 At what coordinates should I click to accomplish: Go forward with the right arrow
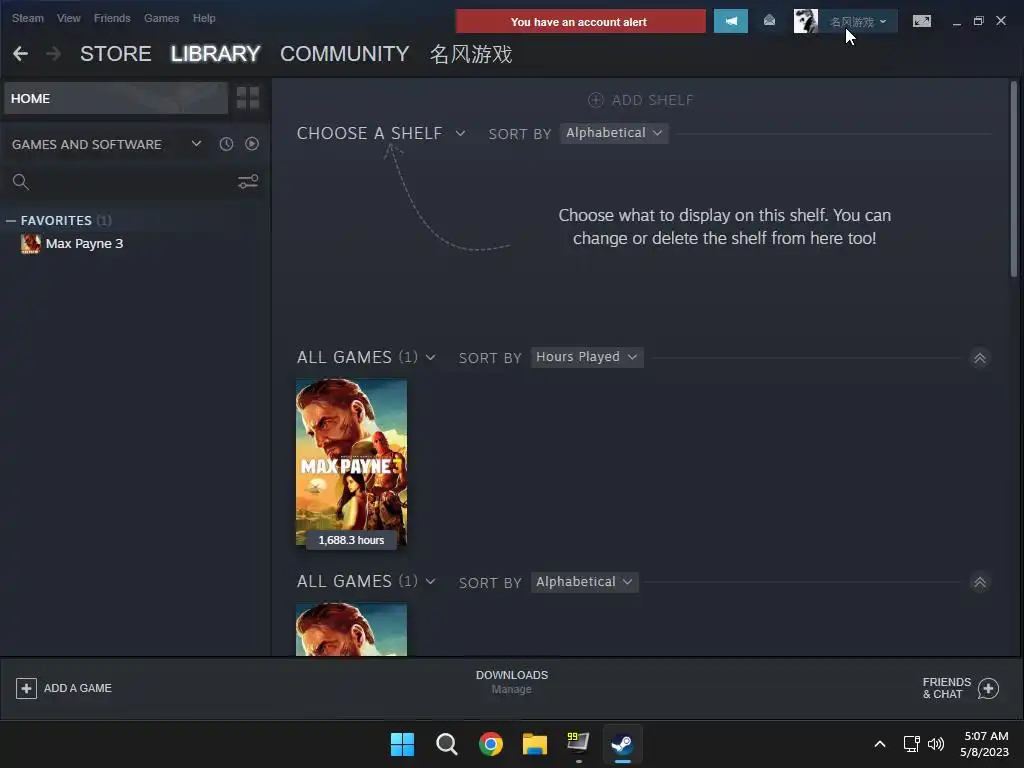[54, 54]
